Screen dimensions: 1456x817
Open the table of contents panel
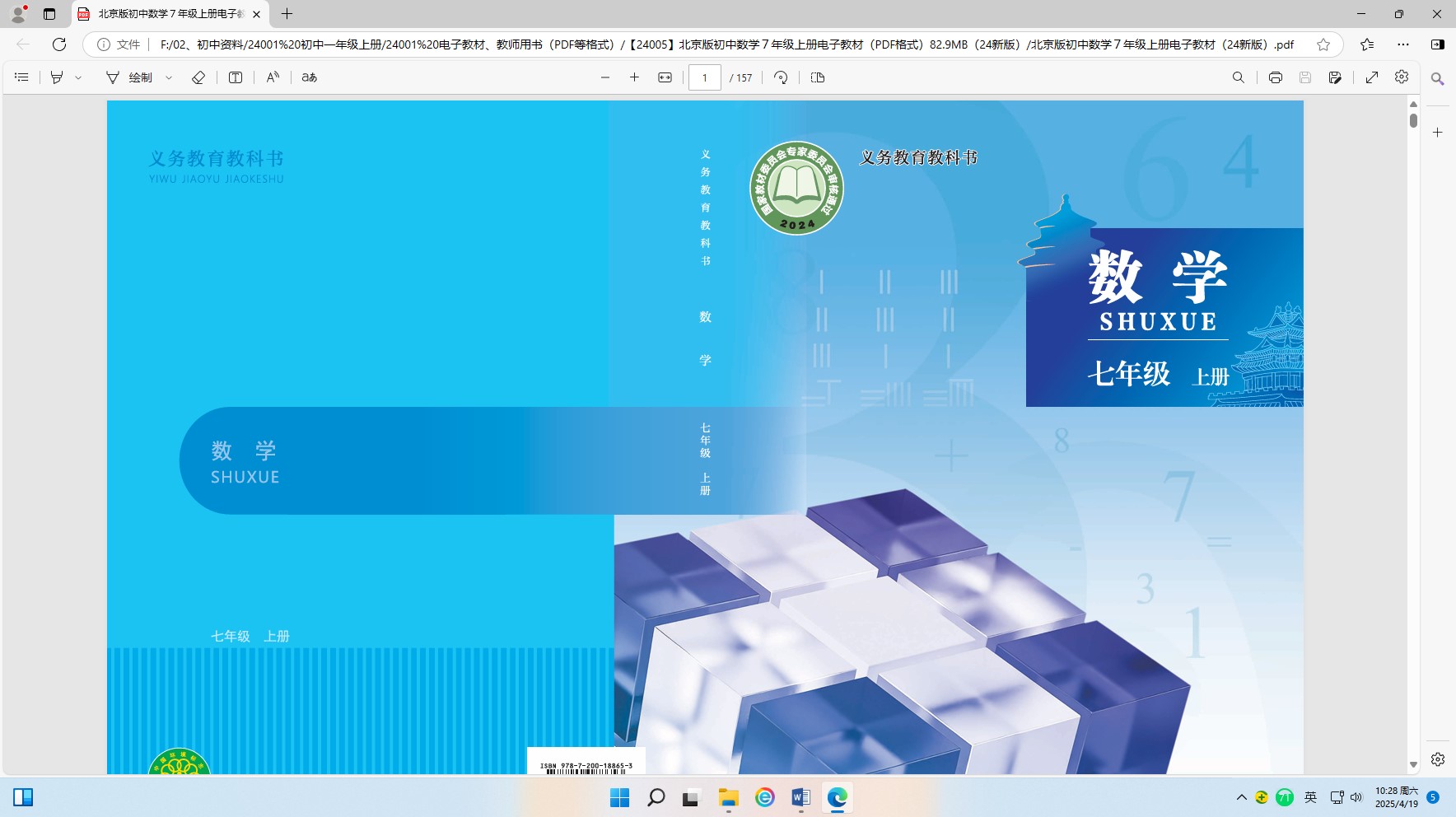(x=22, y=77)
